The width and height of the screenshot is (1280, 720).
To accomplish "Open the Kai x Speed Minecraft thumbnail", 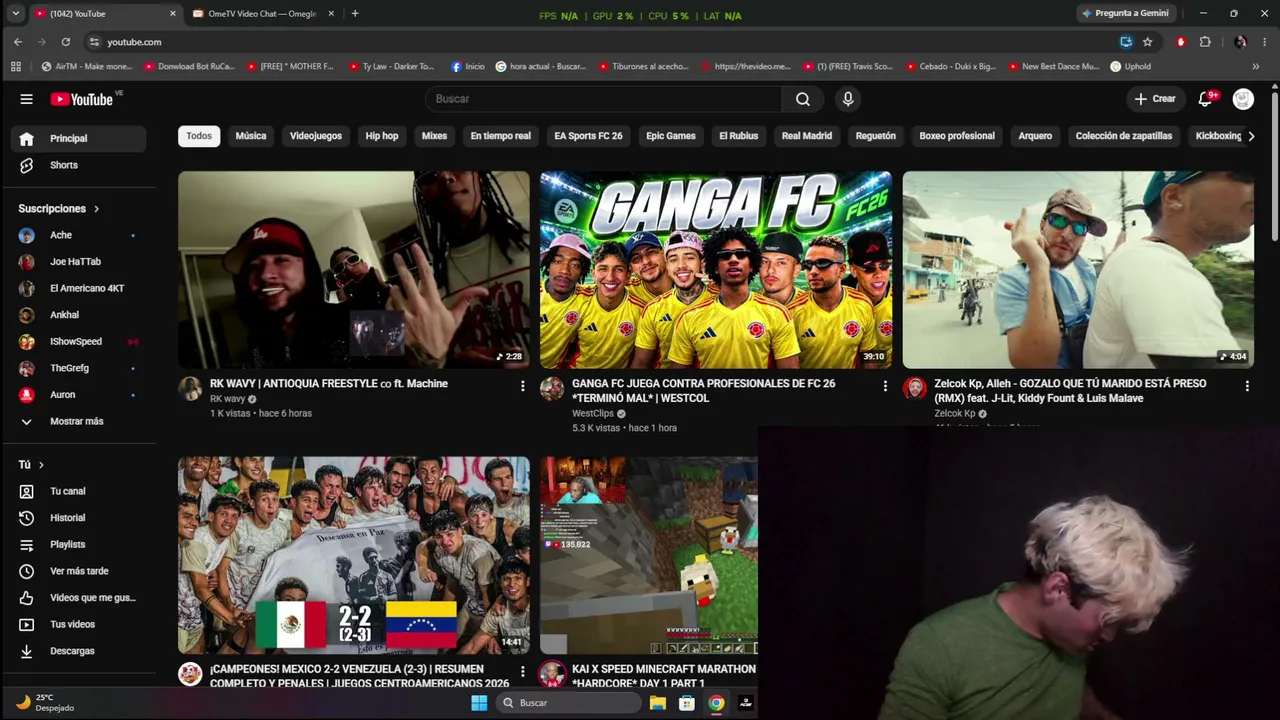I will pos(649,556).
